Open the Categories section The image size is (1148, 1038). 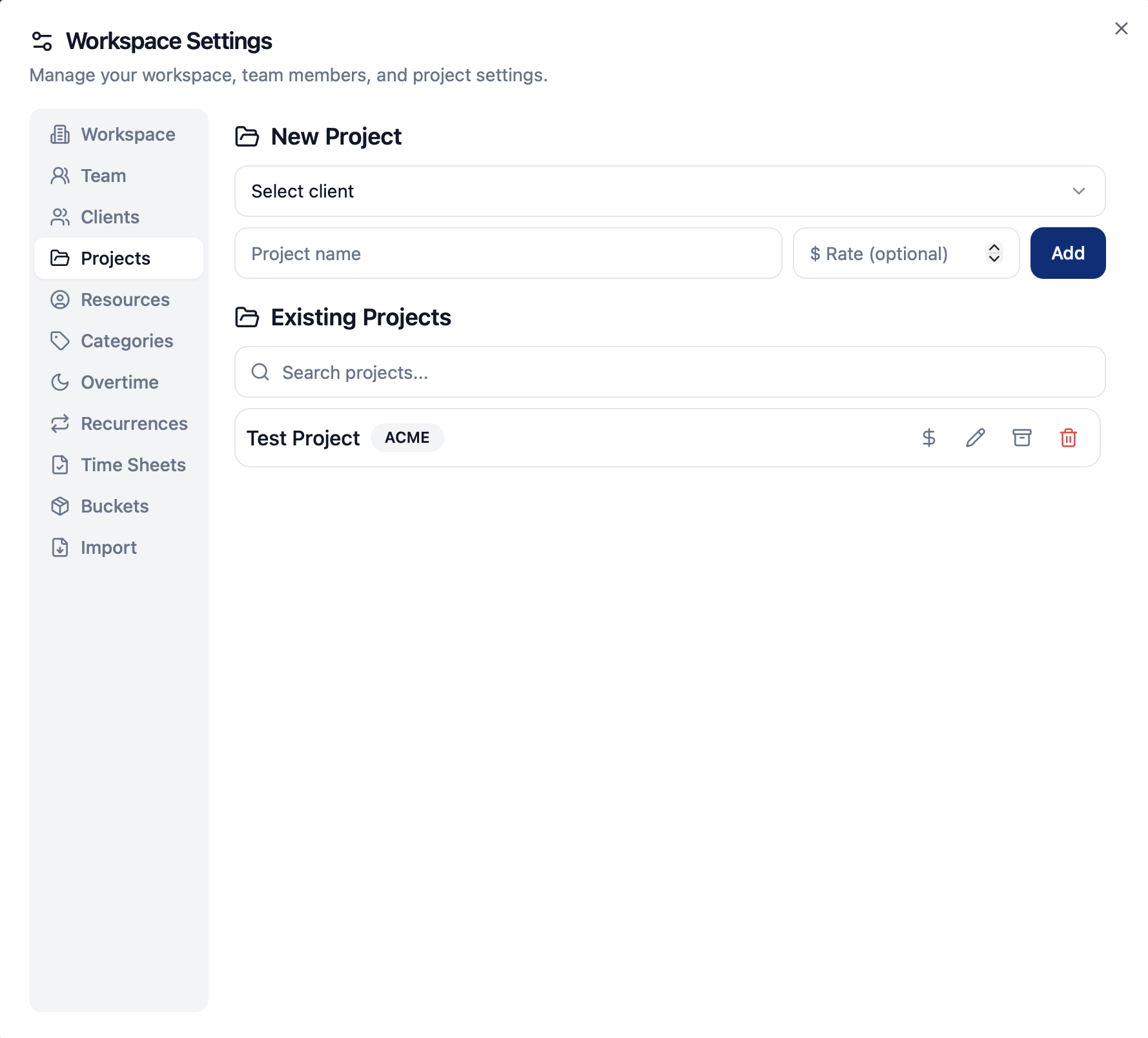tap(119, 341)
